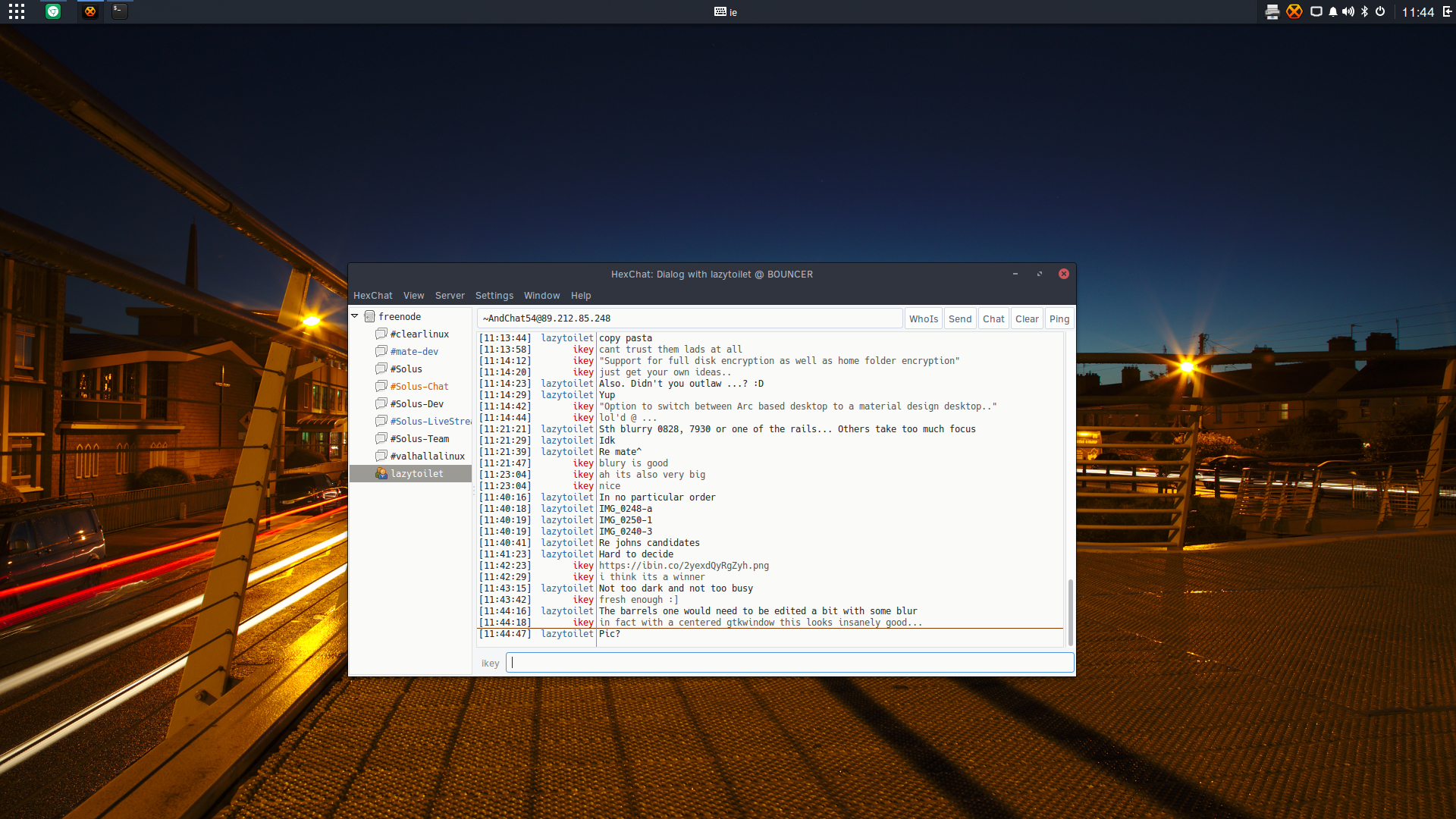Click the #clearlinux channel icon
Screen dimensions: 1456x819
[x=381, y=334]
